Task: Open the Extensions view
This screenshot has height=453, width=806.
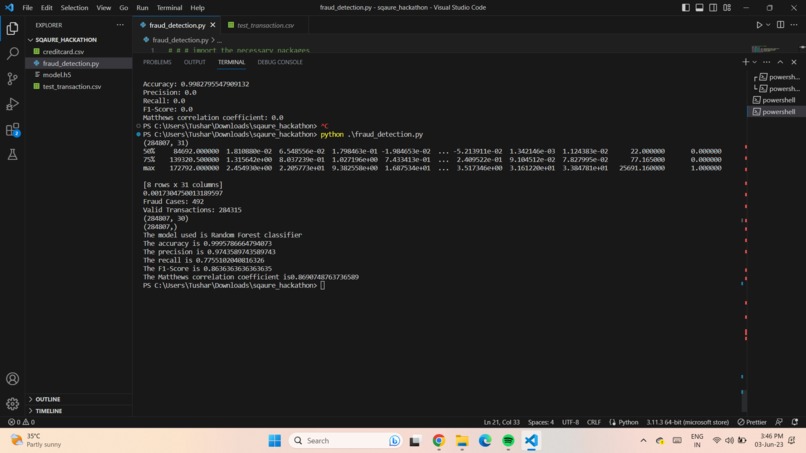Action: (12, 130)
